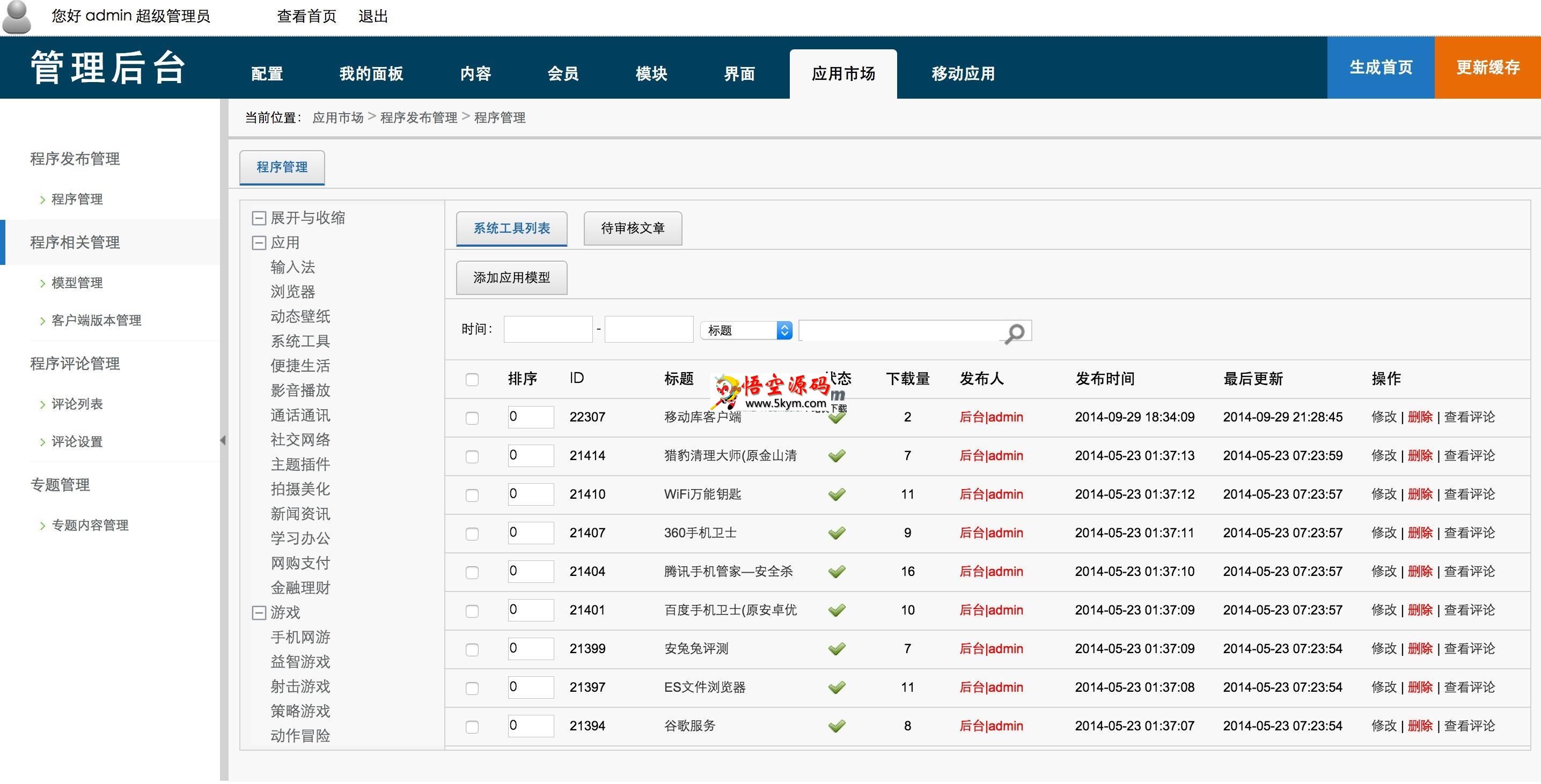Switch to the 待审核文章 tab
The height and width of the screenshot is (784, 1541).
pos(633,228)
